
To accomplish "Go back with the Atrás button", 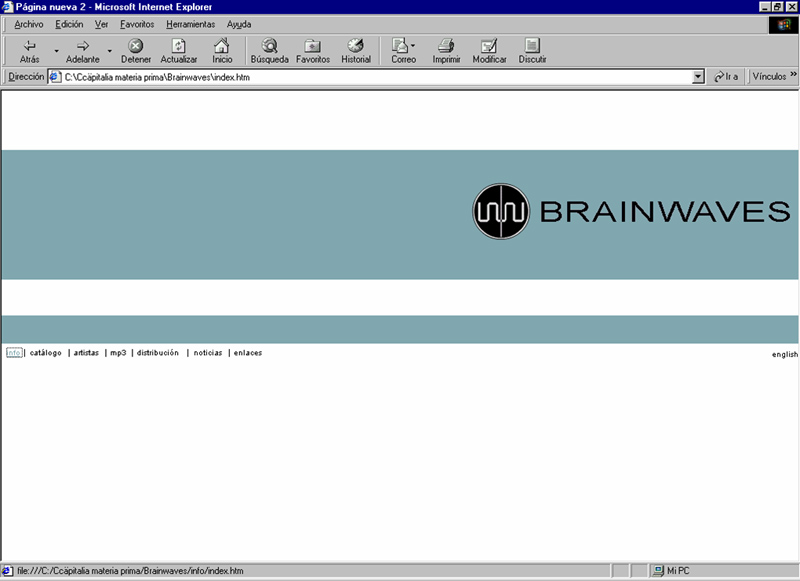I will point(30,52).
